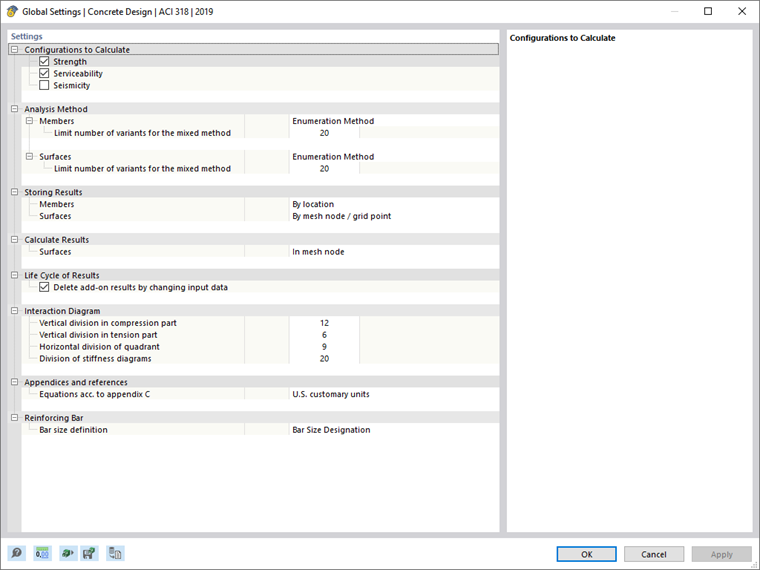The height and width of the screenshot is (570, 760).
Task: Collapse the Reinforcing Bar section
Action: point(15,418)
